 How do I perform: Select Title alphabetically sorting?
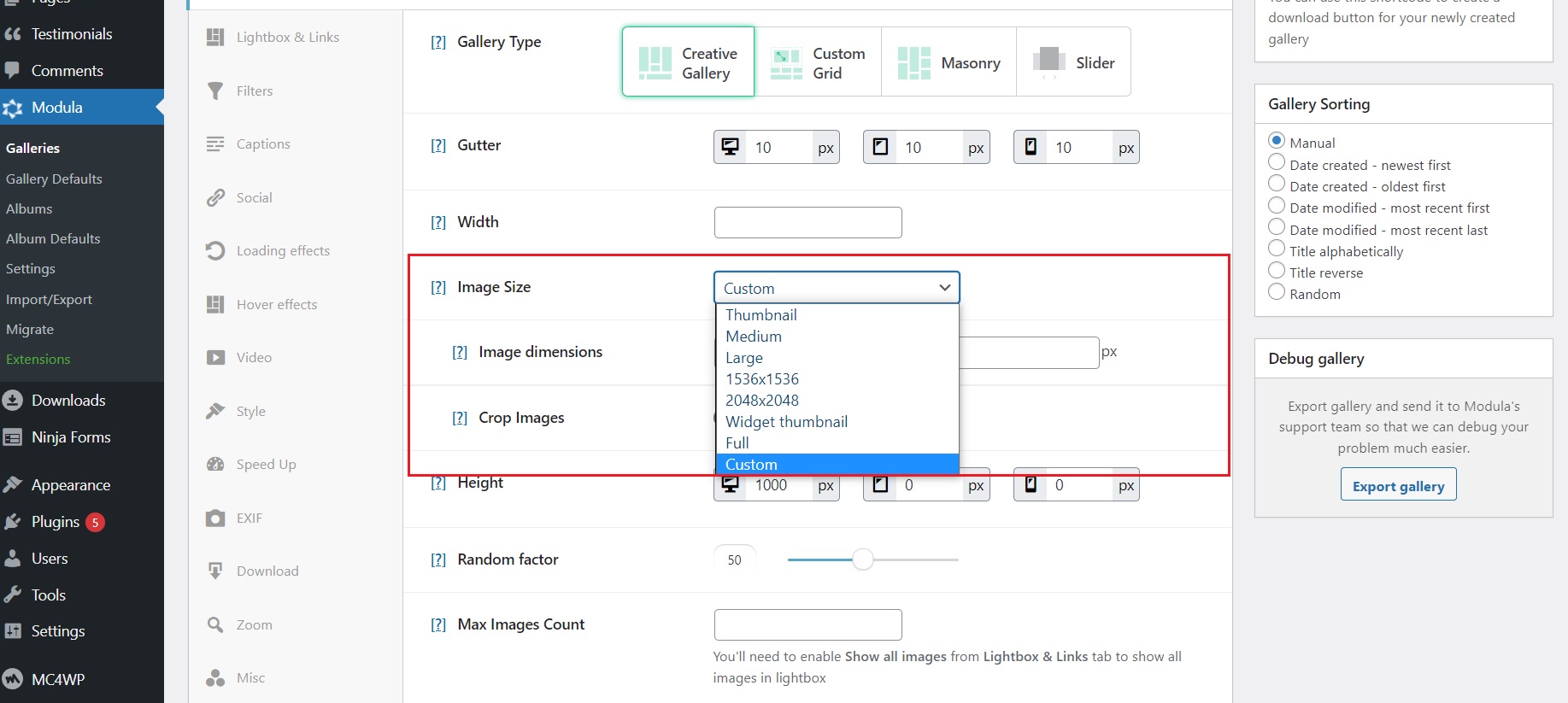click(x=1277, y=248)
